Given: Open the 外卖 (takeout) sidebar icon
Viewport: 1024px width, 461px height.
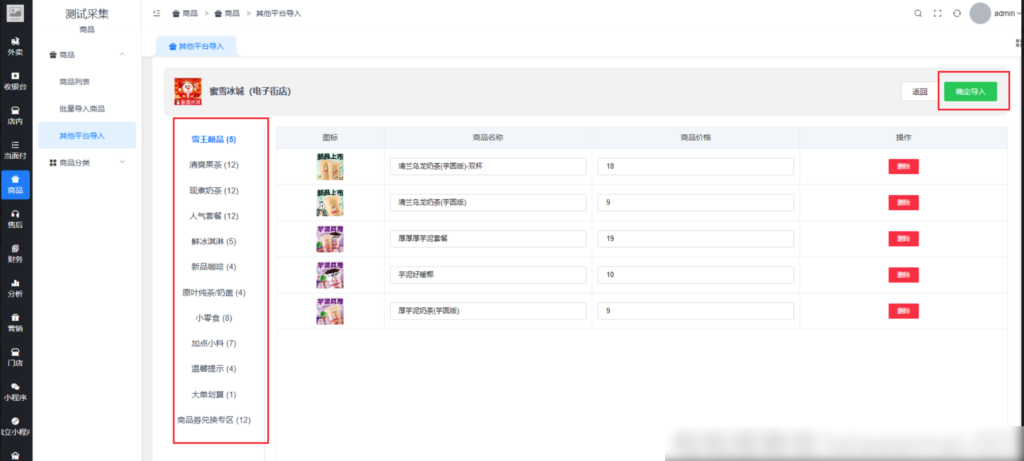Looking at the screenshot, I should (15, 46).
